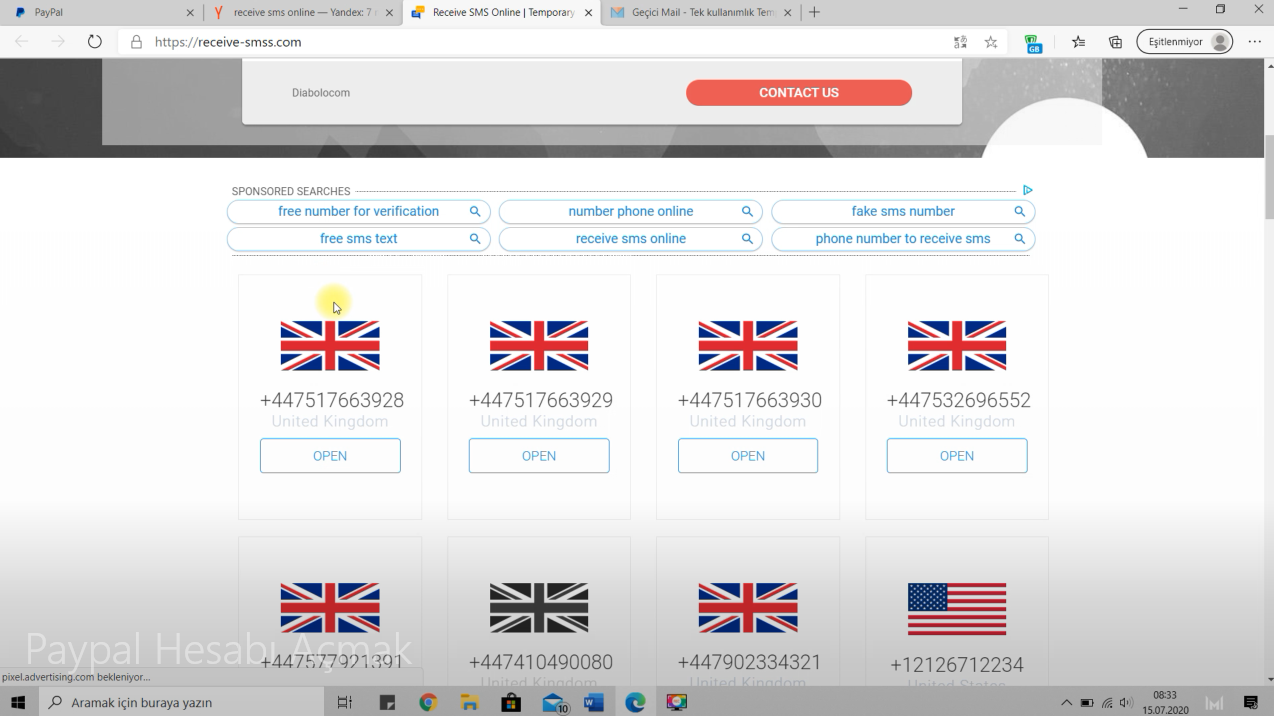The width and height of the screenshot is (1274, 716).
Task: Search 'receive sms online' suggestion
Action: point(631,239)
